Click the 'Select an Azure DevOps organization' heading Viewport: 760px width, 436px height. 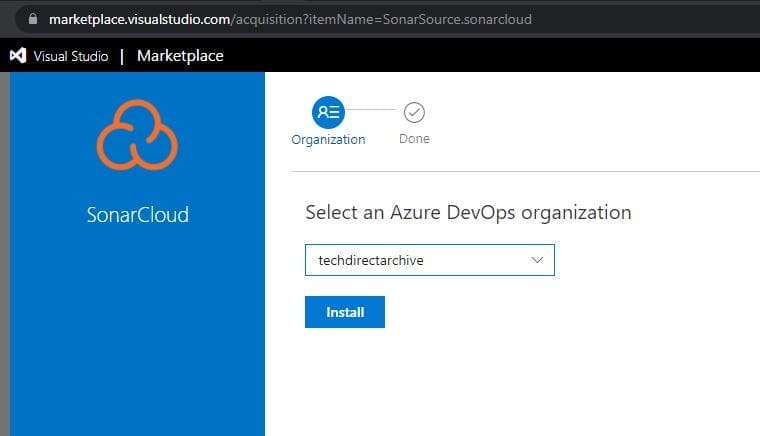468,212
